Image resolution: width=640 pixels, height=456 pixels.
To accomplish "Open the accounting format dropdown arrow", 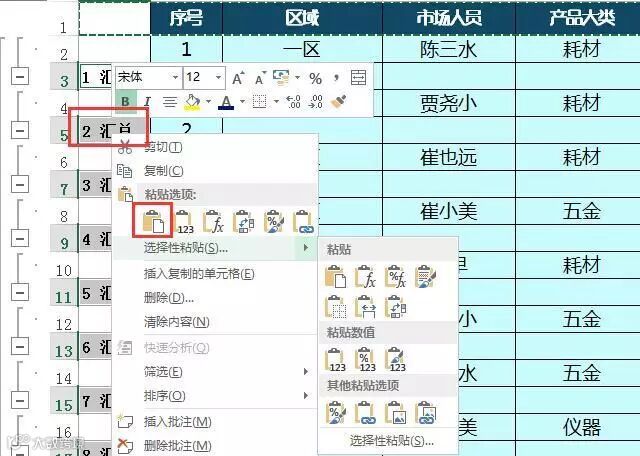I will tap(297, 77).
